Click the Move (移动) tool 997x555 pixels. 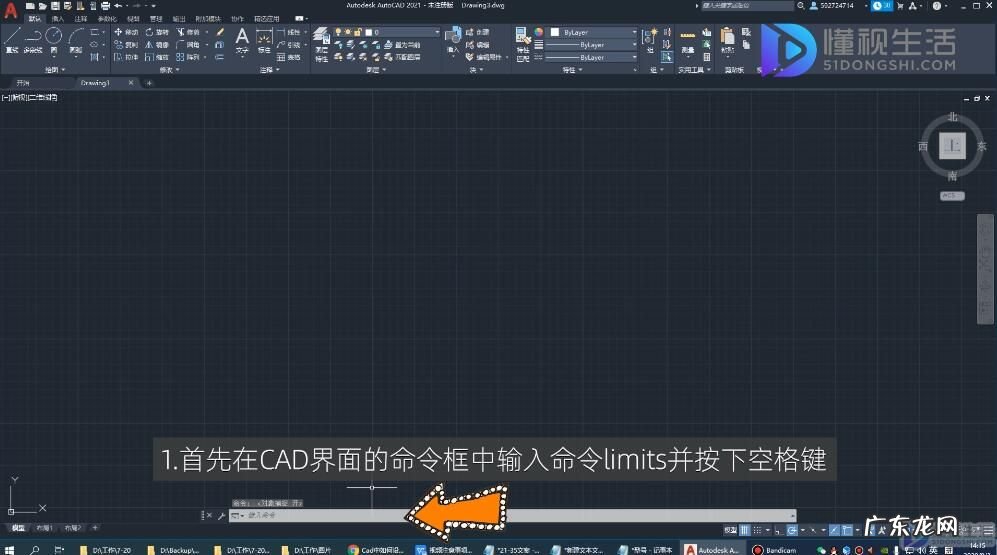tap(126, 32)
